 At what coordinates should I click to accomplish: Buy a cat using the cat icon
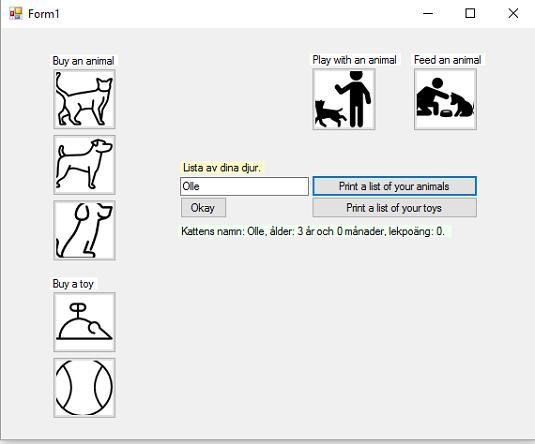84,99
